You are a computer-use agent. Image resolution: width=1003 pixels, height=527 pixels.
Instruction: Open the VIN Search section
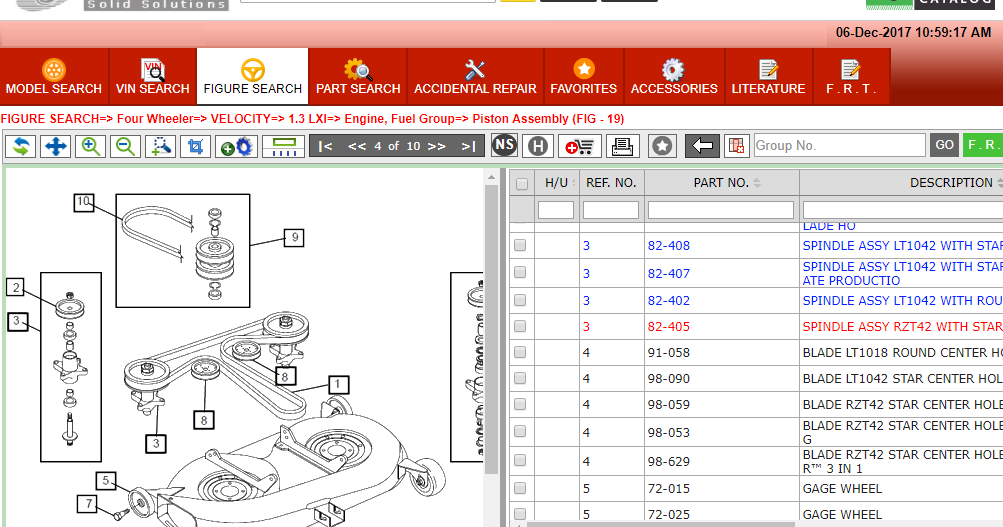(153, 77)
